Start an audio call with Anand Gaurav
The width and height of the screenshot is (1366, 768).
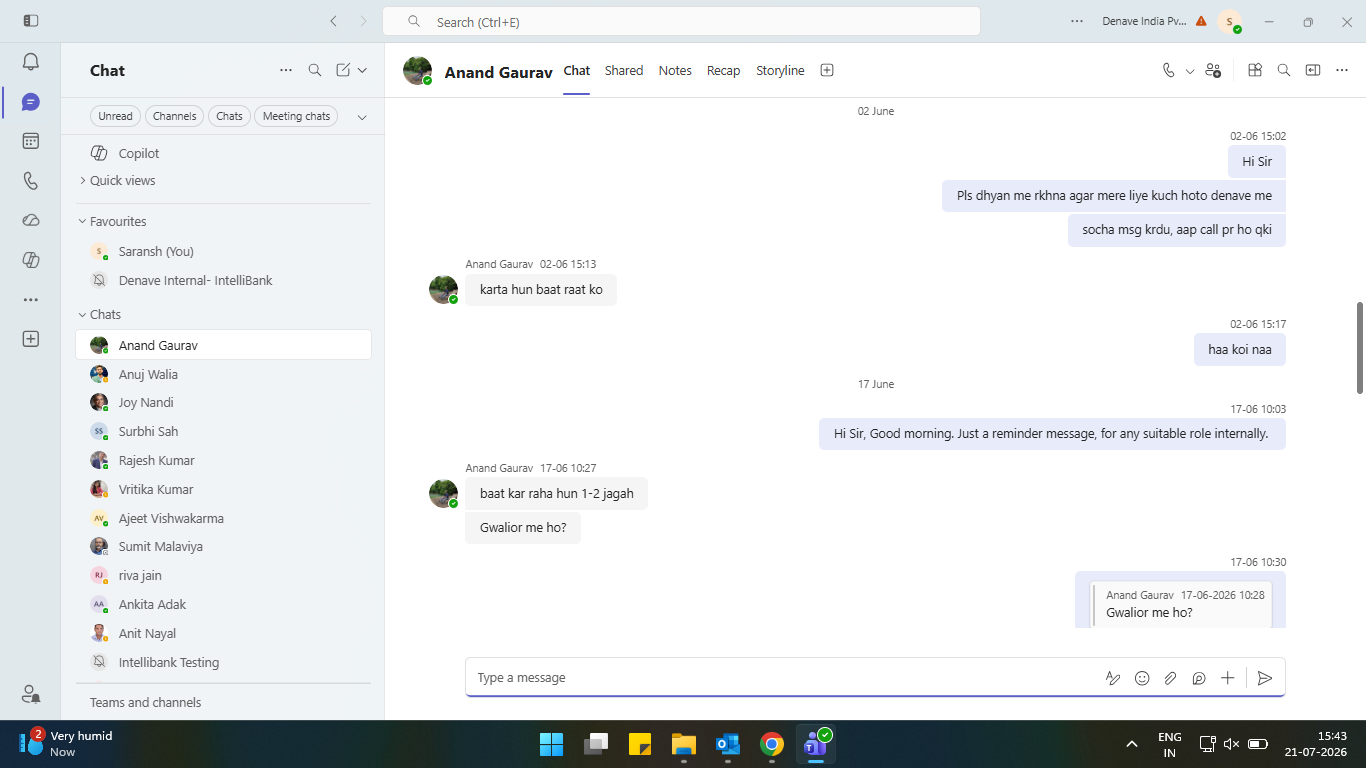point(1168,70)
